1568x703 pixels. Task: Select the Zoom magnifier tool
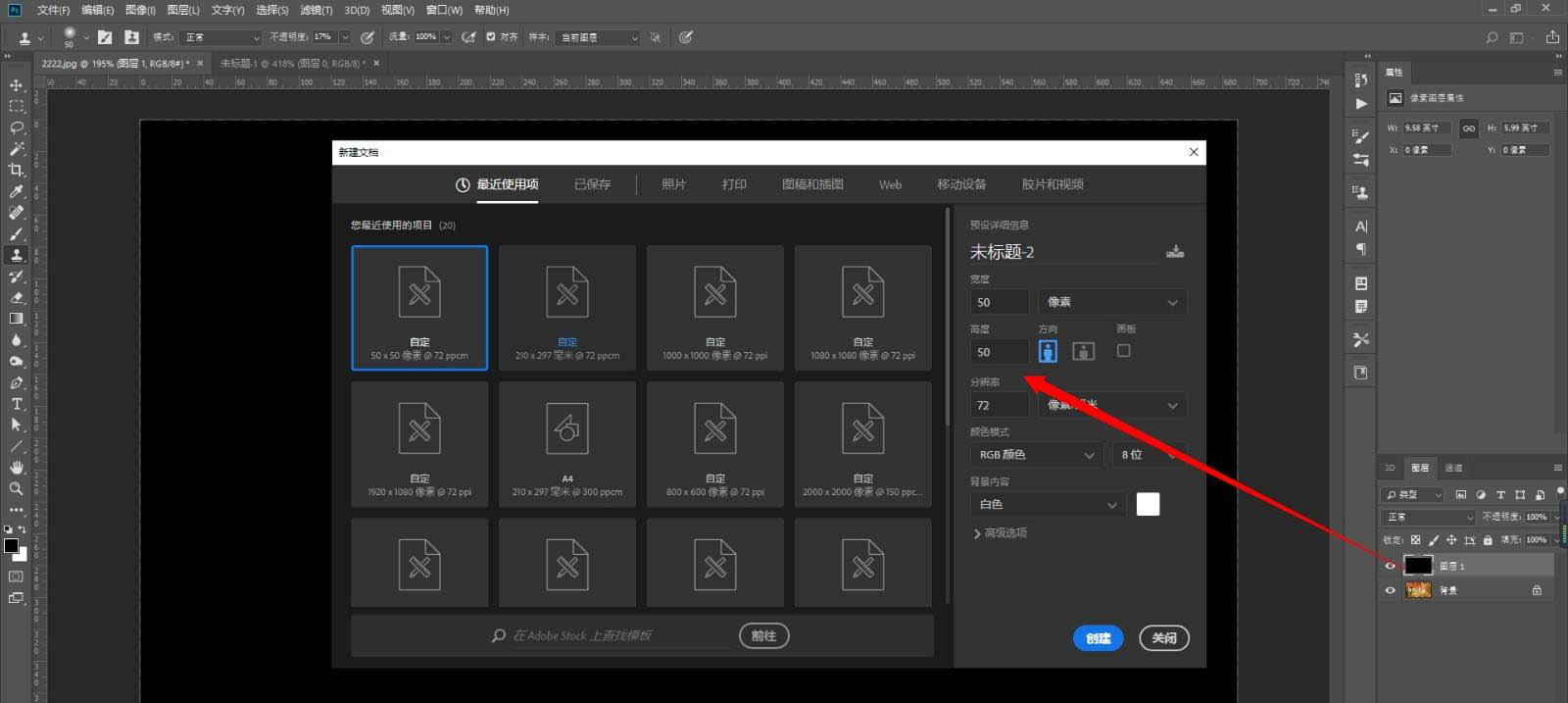point(17,488)
